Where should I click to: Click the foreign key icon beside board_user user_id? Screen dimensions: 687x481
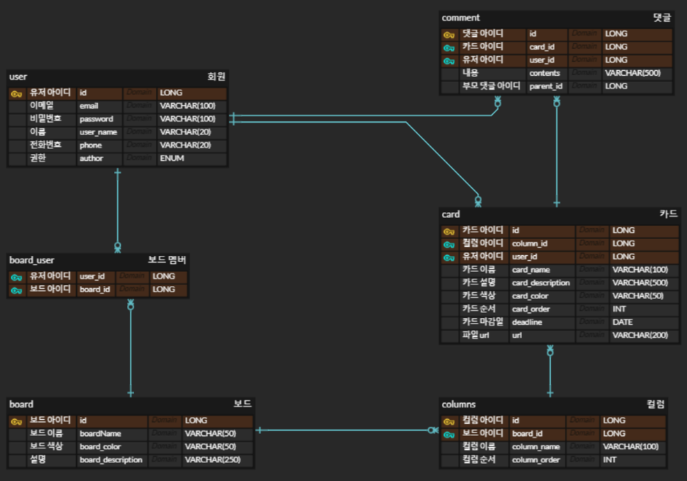(16, 277)
